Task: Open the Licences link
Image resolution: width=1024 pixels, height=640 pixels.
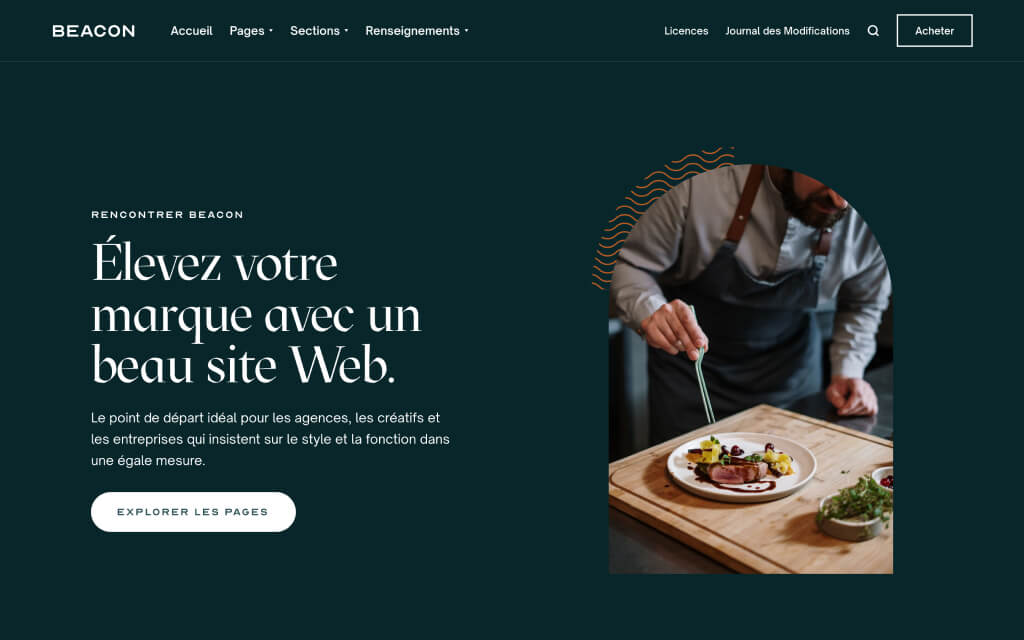Action: [686, 31]
